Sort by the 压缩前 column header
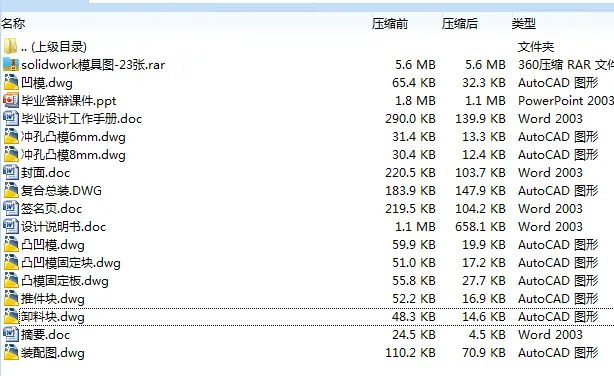The image size is (614, 376). (390, 24)
